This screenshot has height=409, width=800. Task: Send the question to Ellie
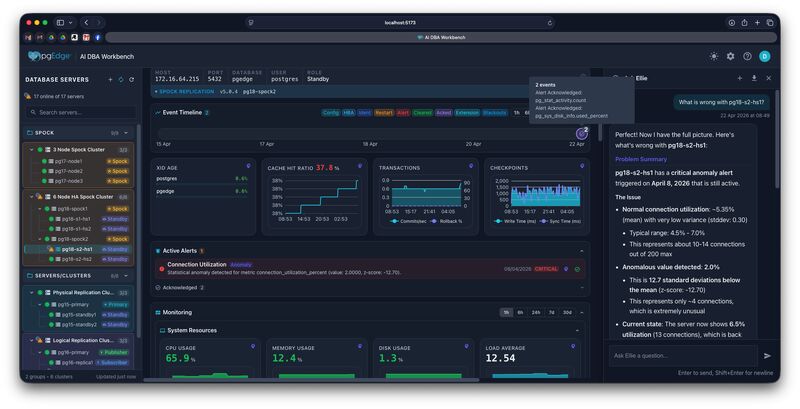pos(767,356)
